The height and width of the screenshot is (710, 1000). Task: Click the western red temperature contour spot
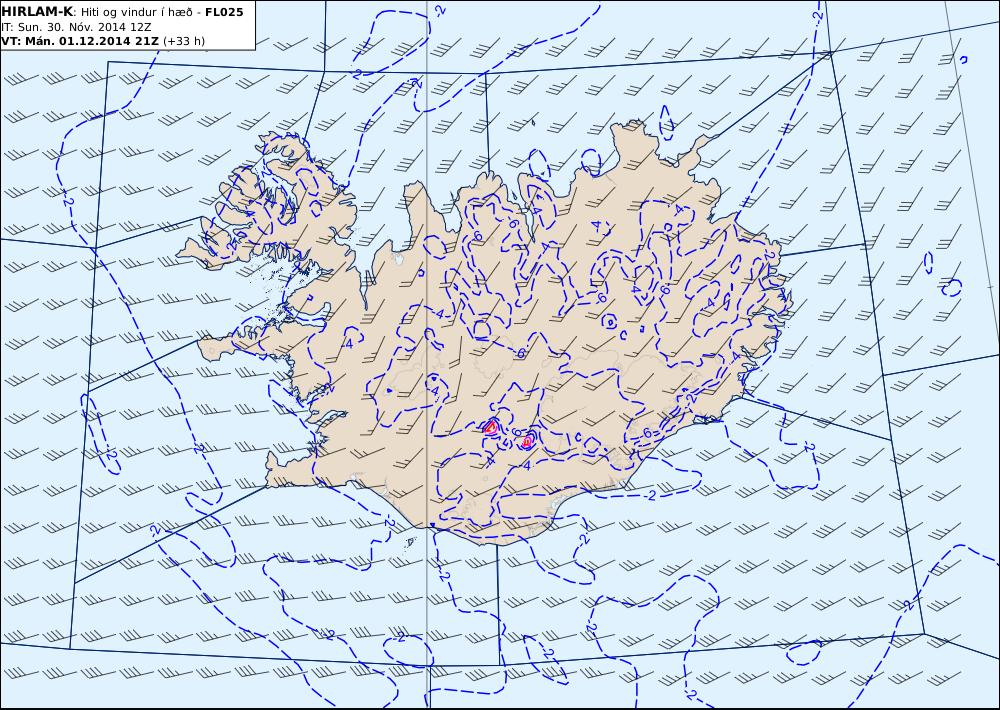(491, 427)
